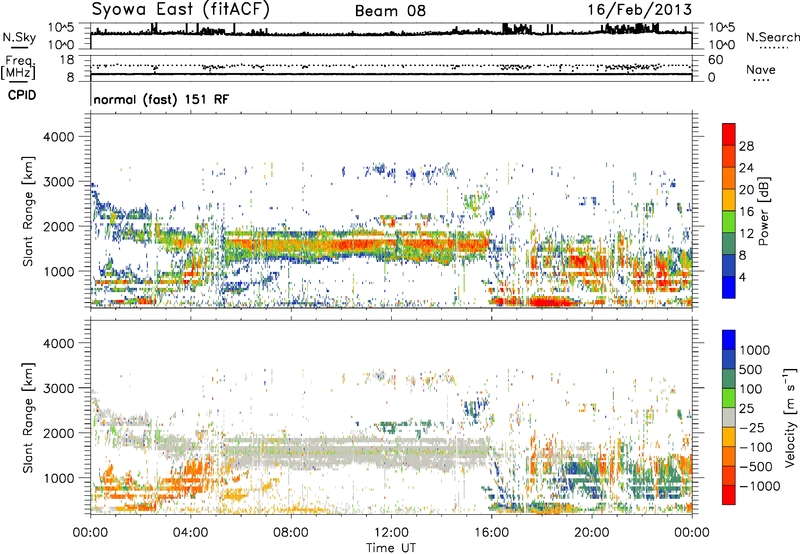
Task: Click the red bottom velocity colorbar segment
Action: [x=729, y=495]
